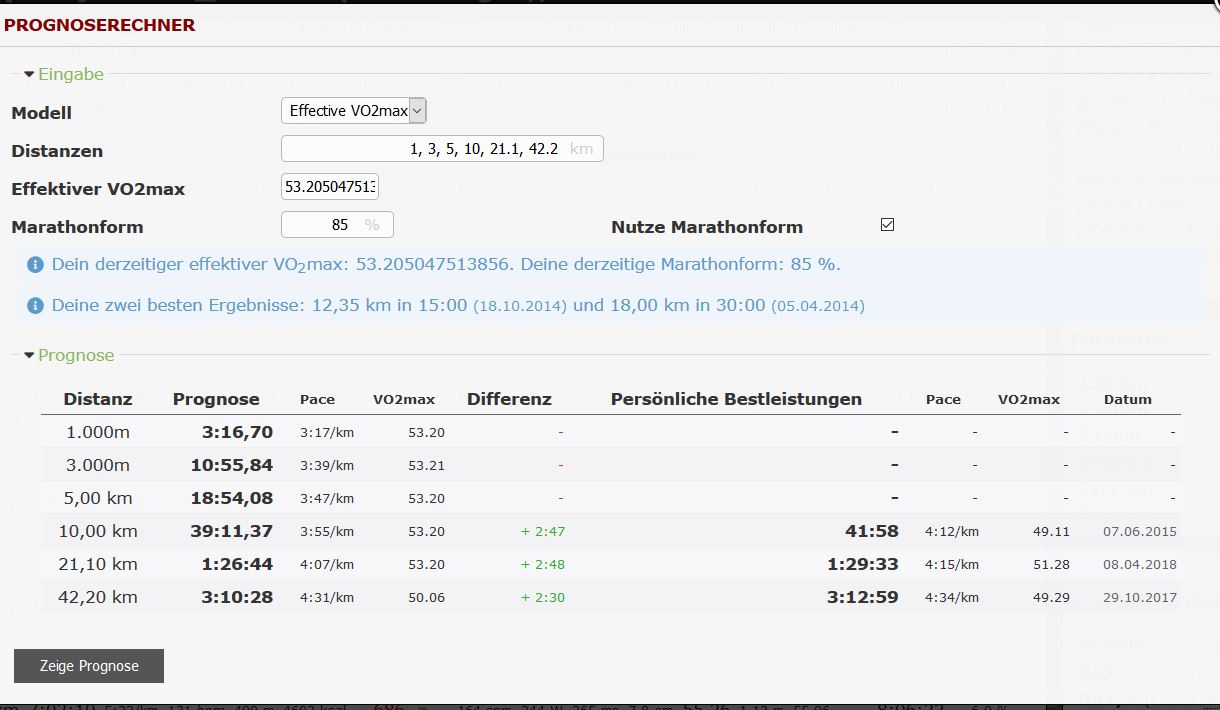Collapse the Eingabe section
Screen dimensions: 1220x710
tap(63, 74)
